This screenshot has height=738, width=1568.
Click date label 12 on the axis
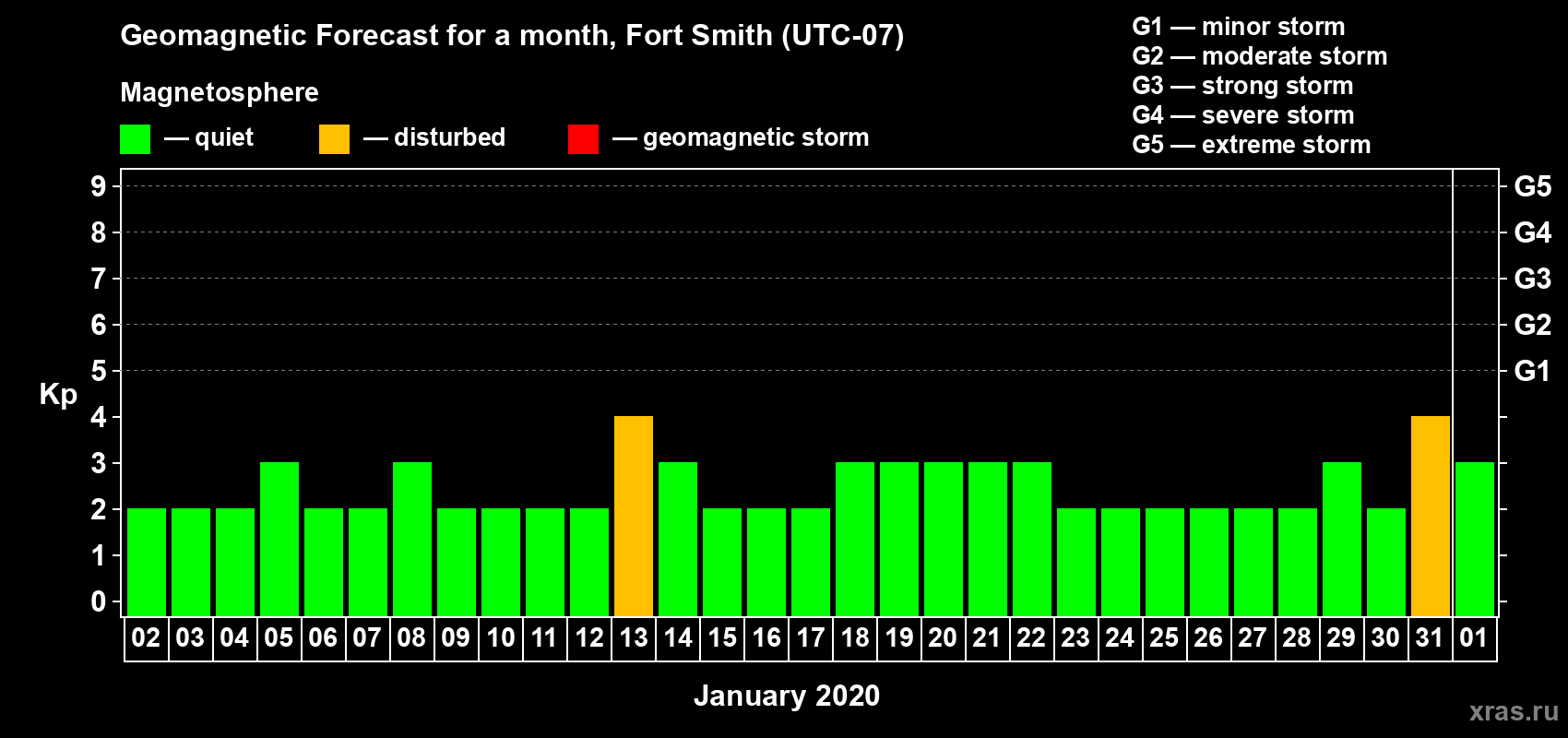588,637
